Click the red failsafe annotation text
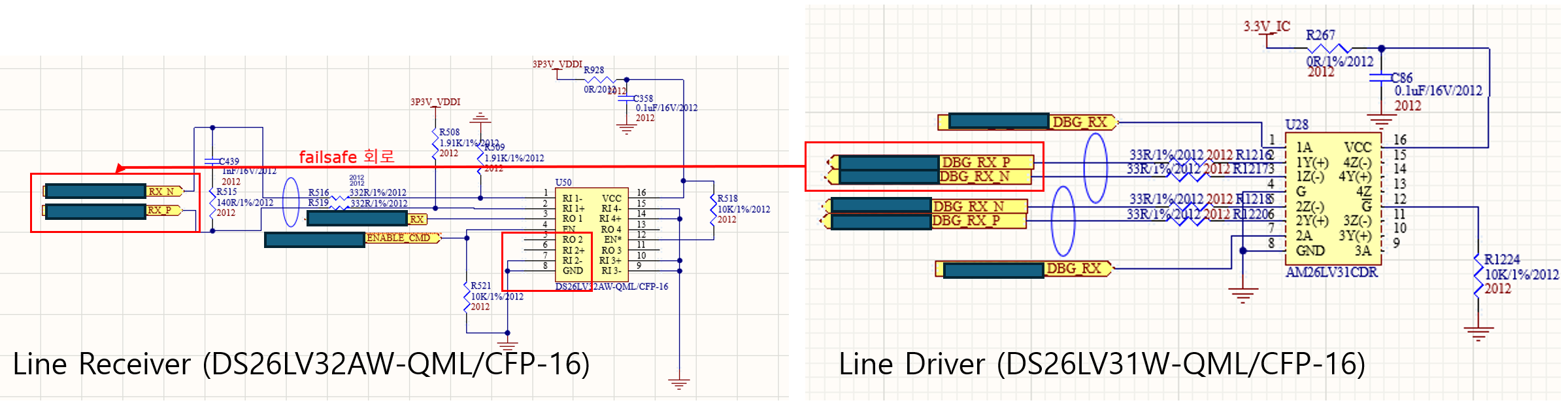This screenshot has width=1568, height=409. pos(346,156)
